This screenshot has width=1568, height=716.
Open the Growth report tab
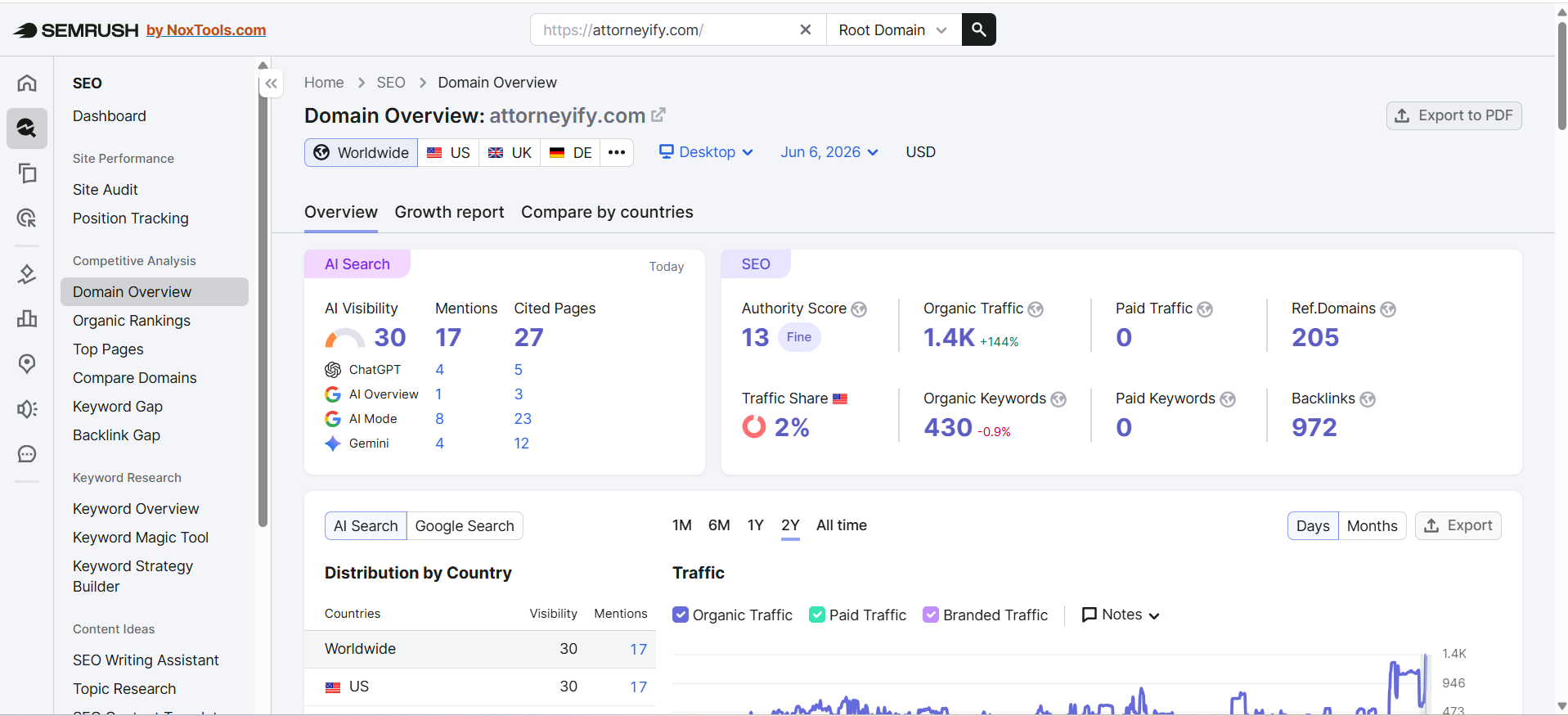click(449, 212)
